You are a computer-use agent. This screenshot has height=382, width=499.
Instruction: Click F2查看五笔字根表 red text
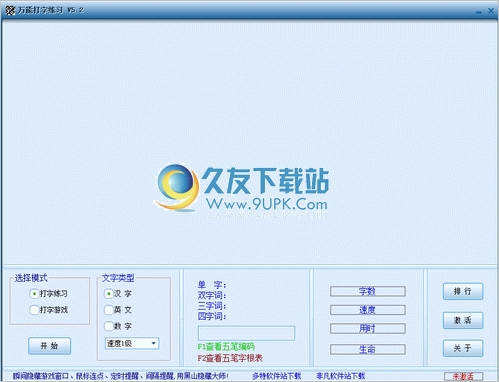point(230,358)
